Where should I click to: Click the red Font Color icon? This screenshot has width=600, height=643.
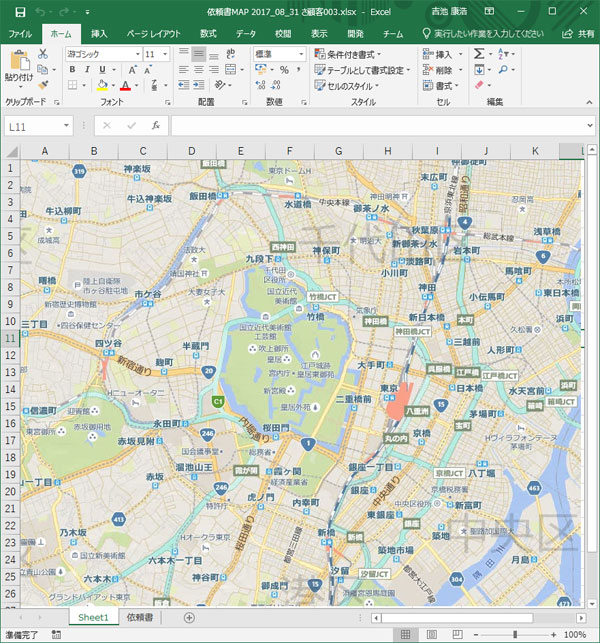click(125, 86)
